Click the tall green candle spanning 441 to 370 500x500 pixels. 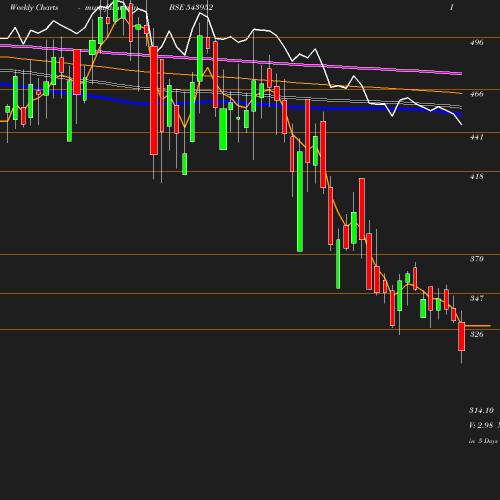[300, 201]
